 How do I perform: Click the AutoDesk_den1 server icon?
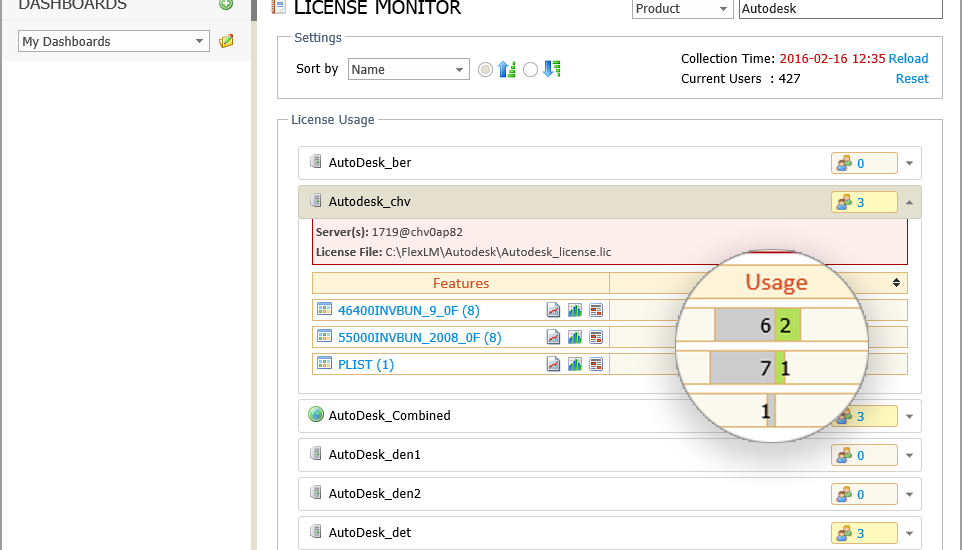[315, 454]
